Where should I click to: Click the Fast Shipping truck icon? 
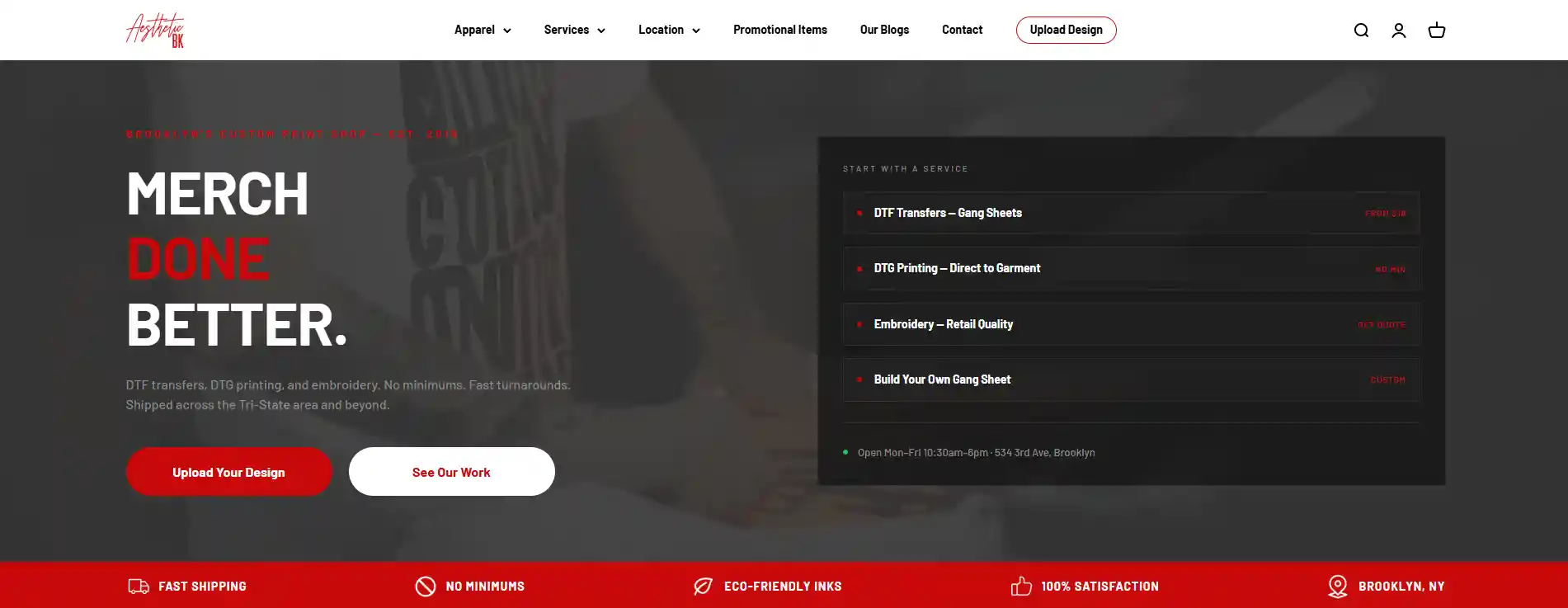click(139, 587)
